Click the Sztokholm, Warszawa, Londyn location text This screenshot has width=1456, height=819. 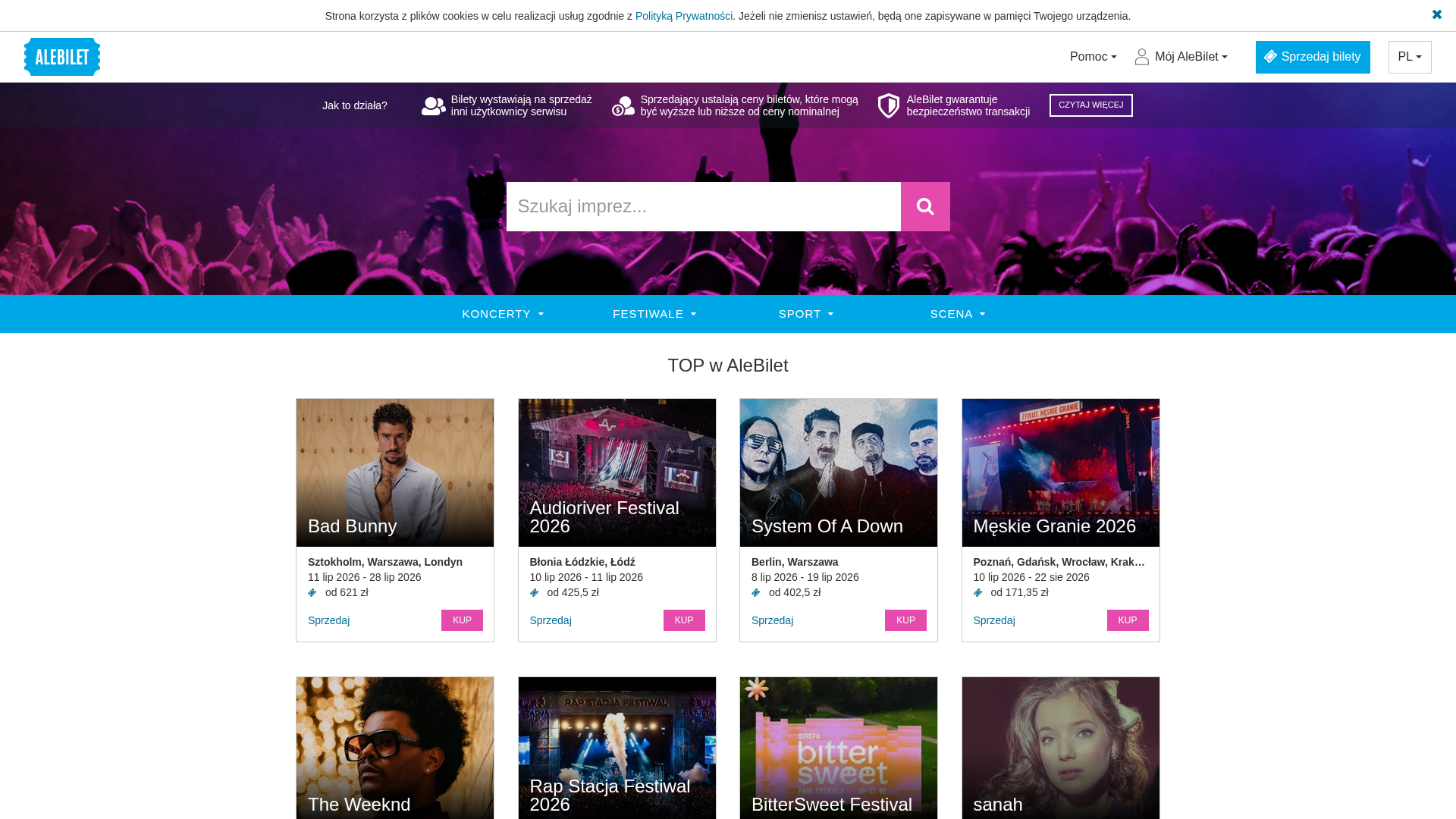coord(385,562)
